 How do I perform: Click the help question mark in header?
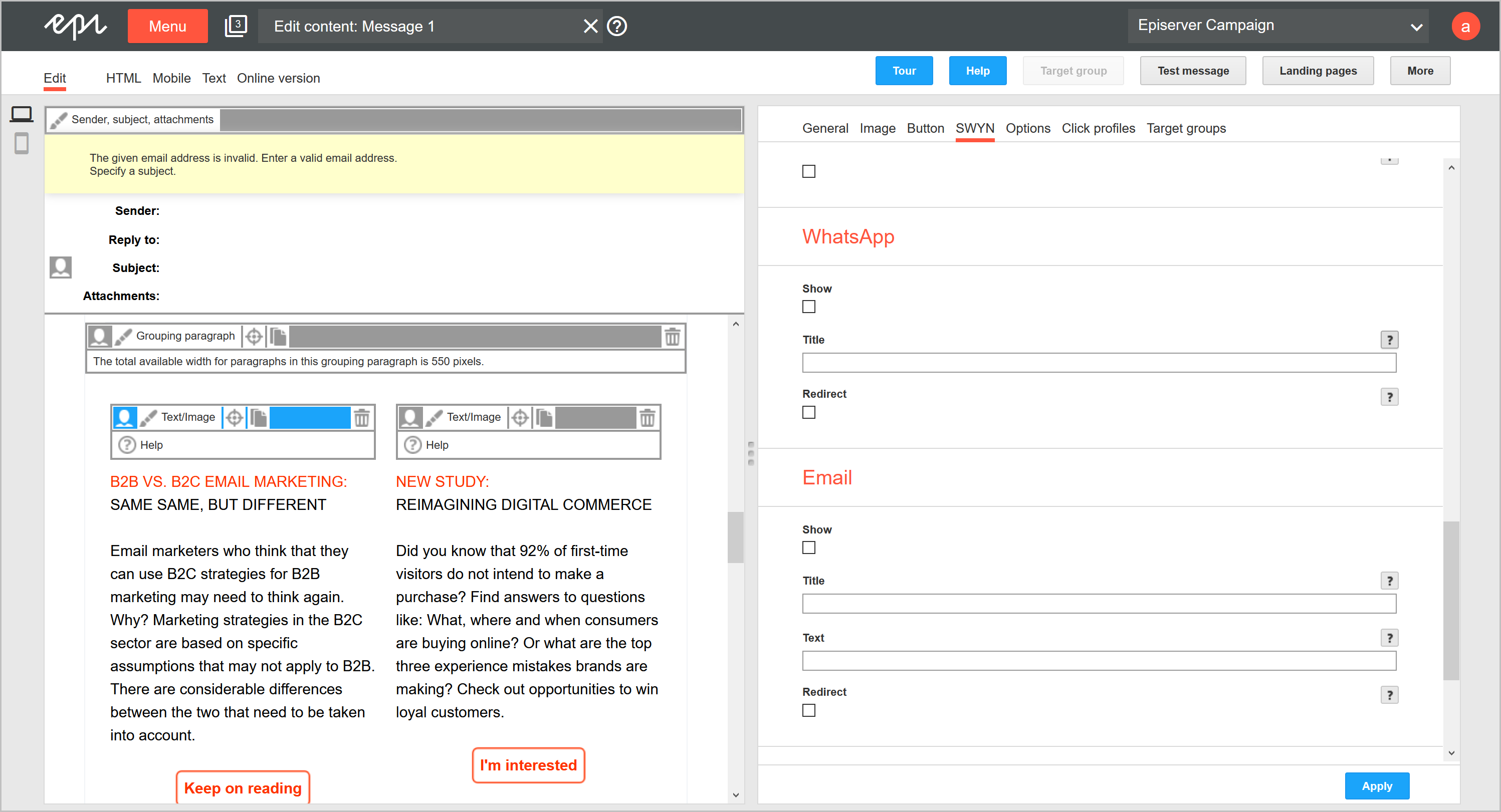pyautogui.click(x=616, y=26)
